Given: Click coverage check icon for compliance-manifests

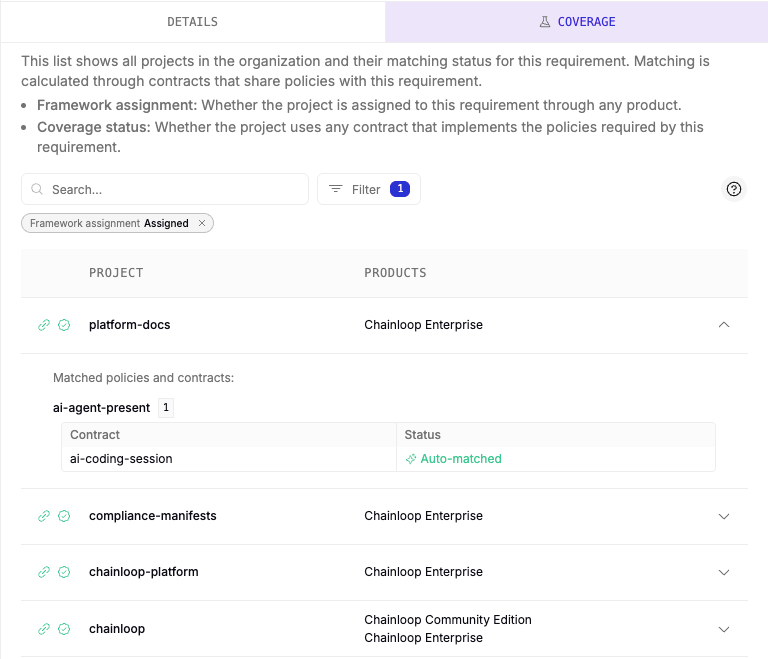Looking at the screenshot, I should (x=64, y=516).
